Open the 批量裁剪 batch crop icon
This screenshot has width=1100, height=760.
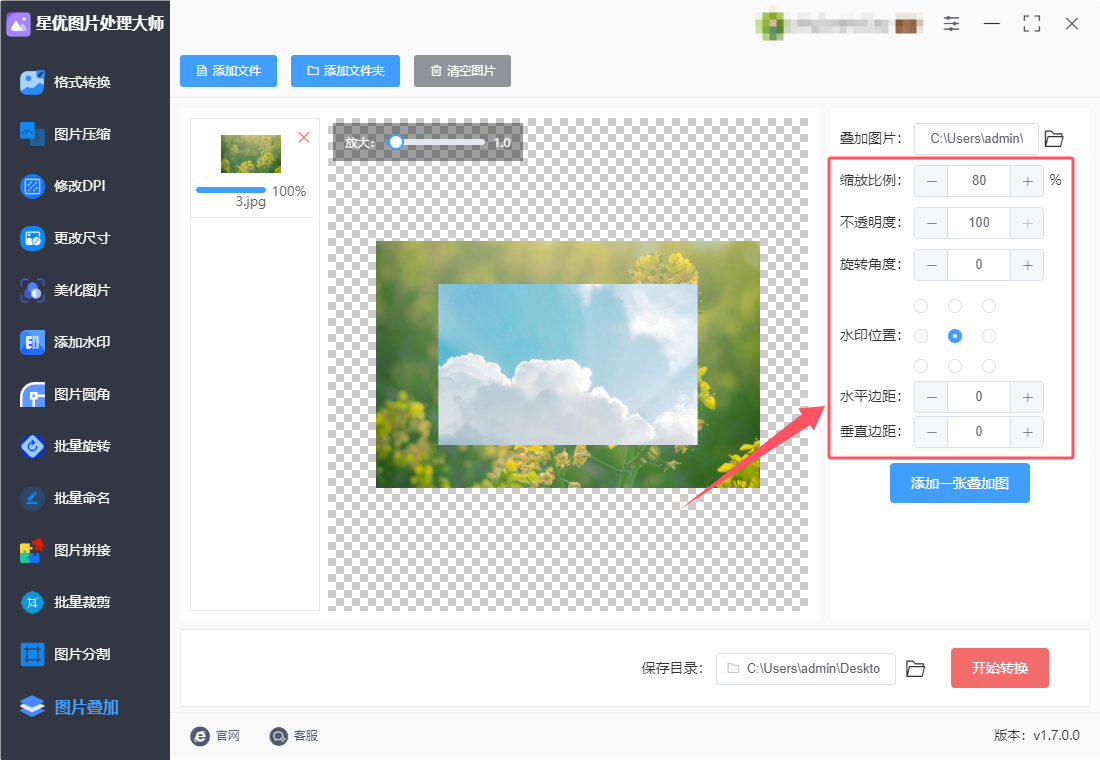click(32, 602)
